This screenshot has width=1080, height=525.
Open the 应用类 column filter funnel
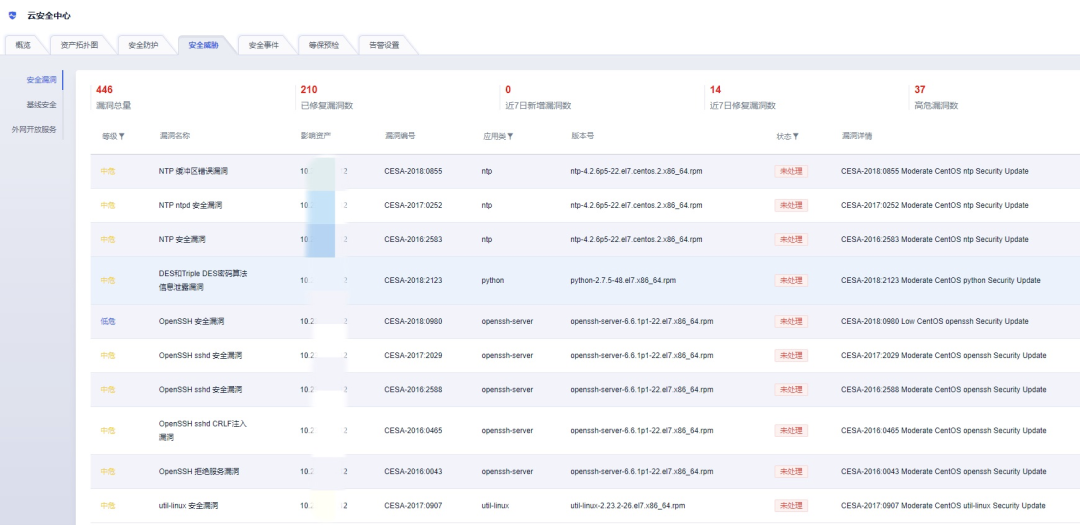[x=510, y=136]
